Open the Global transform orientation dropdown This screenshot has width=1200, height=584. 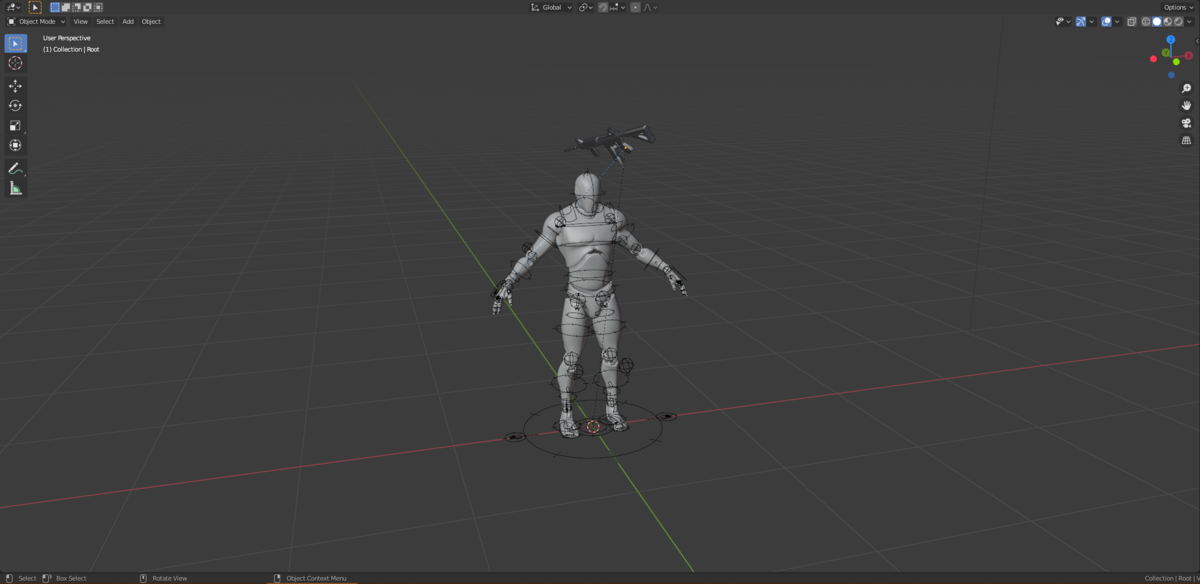click(x=552, y=7)
